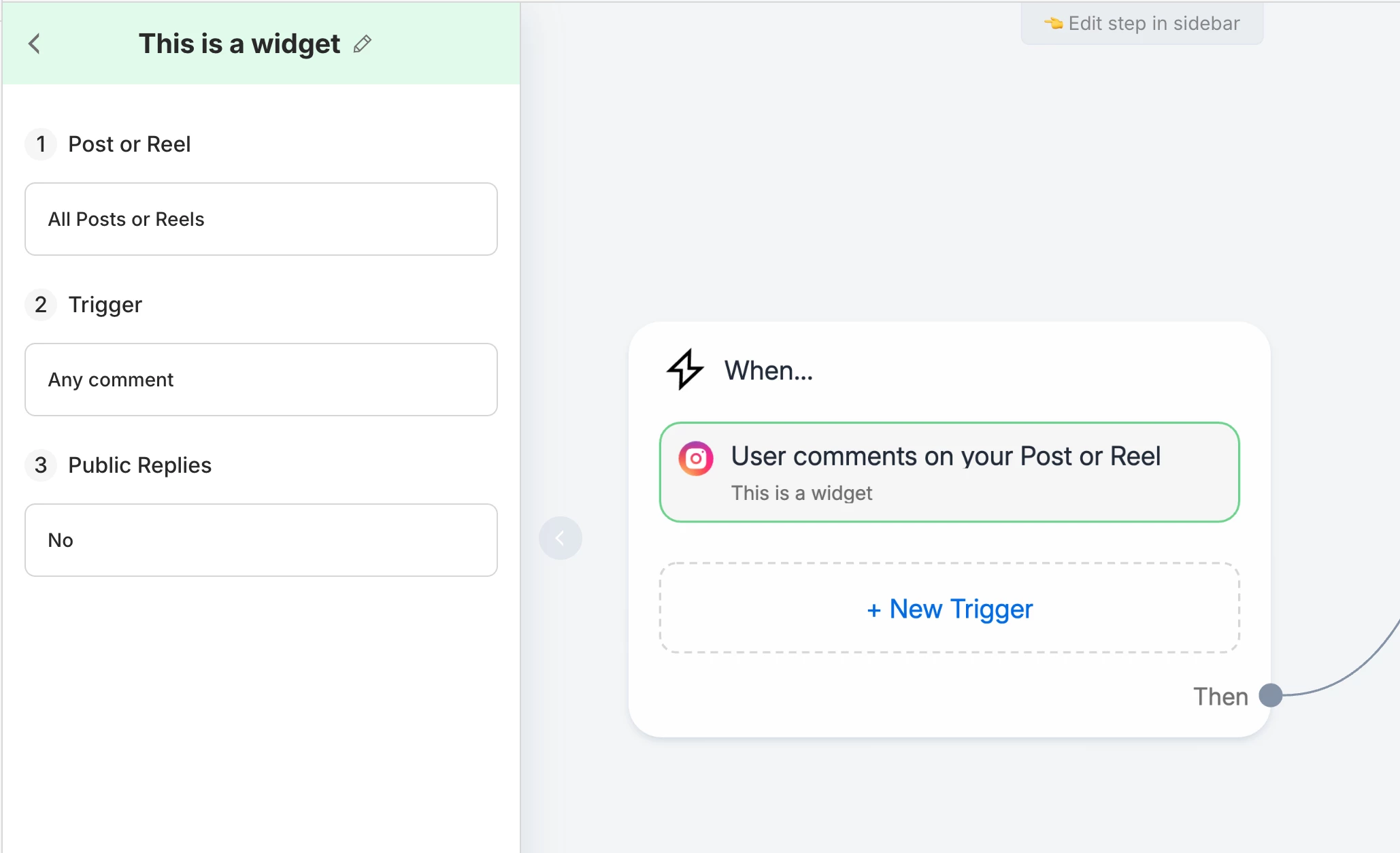Click the lightning bolt icon beside When
The width and height of the screenshot is (1400, 853).
[x=684, y=369]
